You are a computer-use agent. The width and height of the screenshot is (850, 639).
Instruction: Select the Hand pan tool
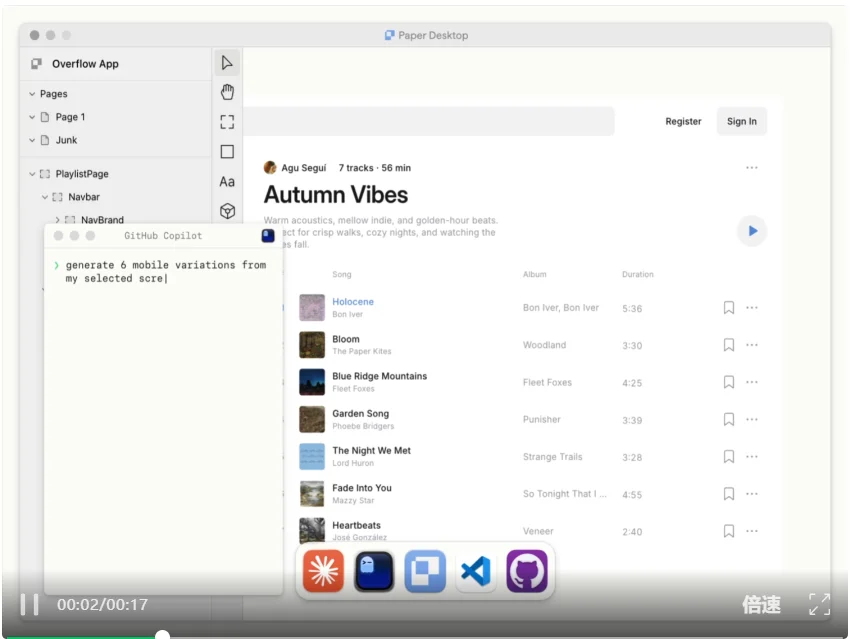(x=227, y=92)
